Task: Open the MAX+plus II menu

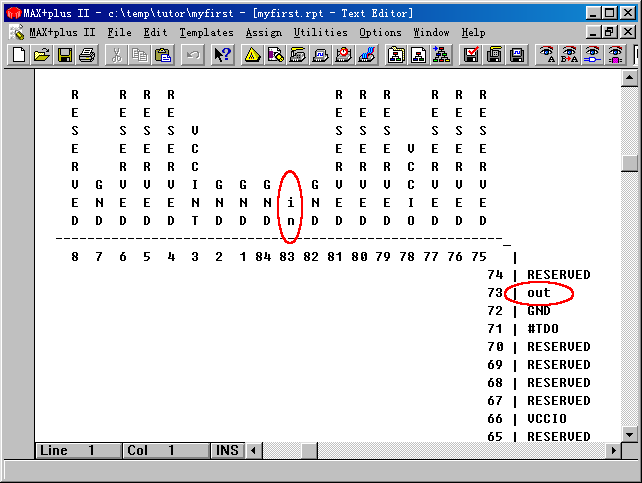Action: click(x=62, y=33)
